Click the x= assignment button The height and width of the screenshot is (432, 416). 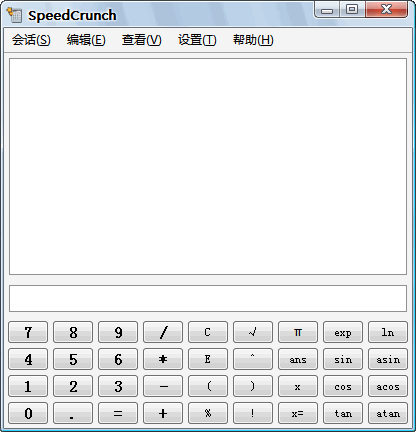point(298,413)
